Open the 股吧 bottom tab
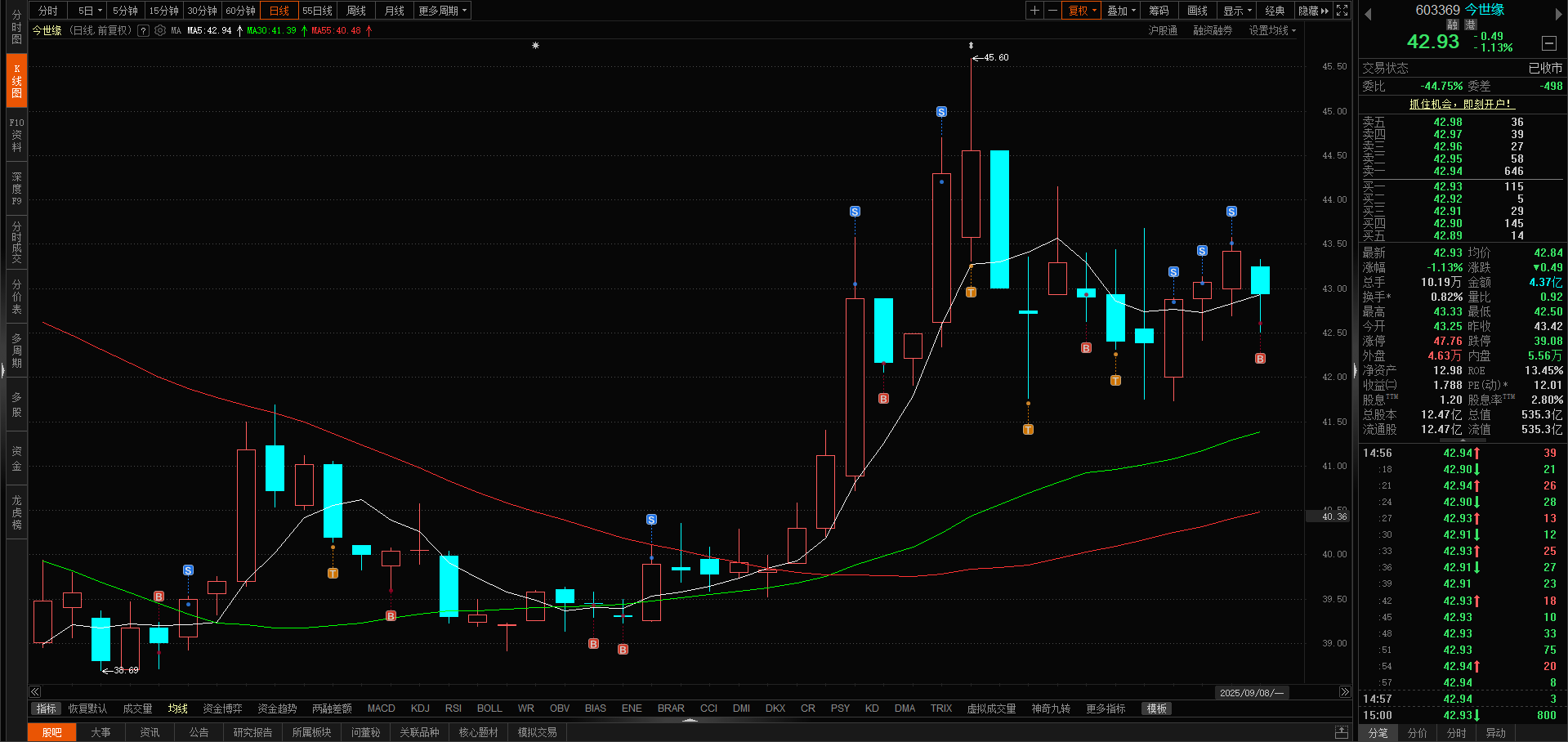The width and height of the screenshot is (1568, 742). coord(51,732)
